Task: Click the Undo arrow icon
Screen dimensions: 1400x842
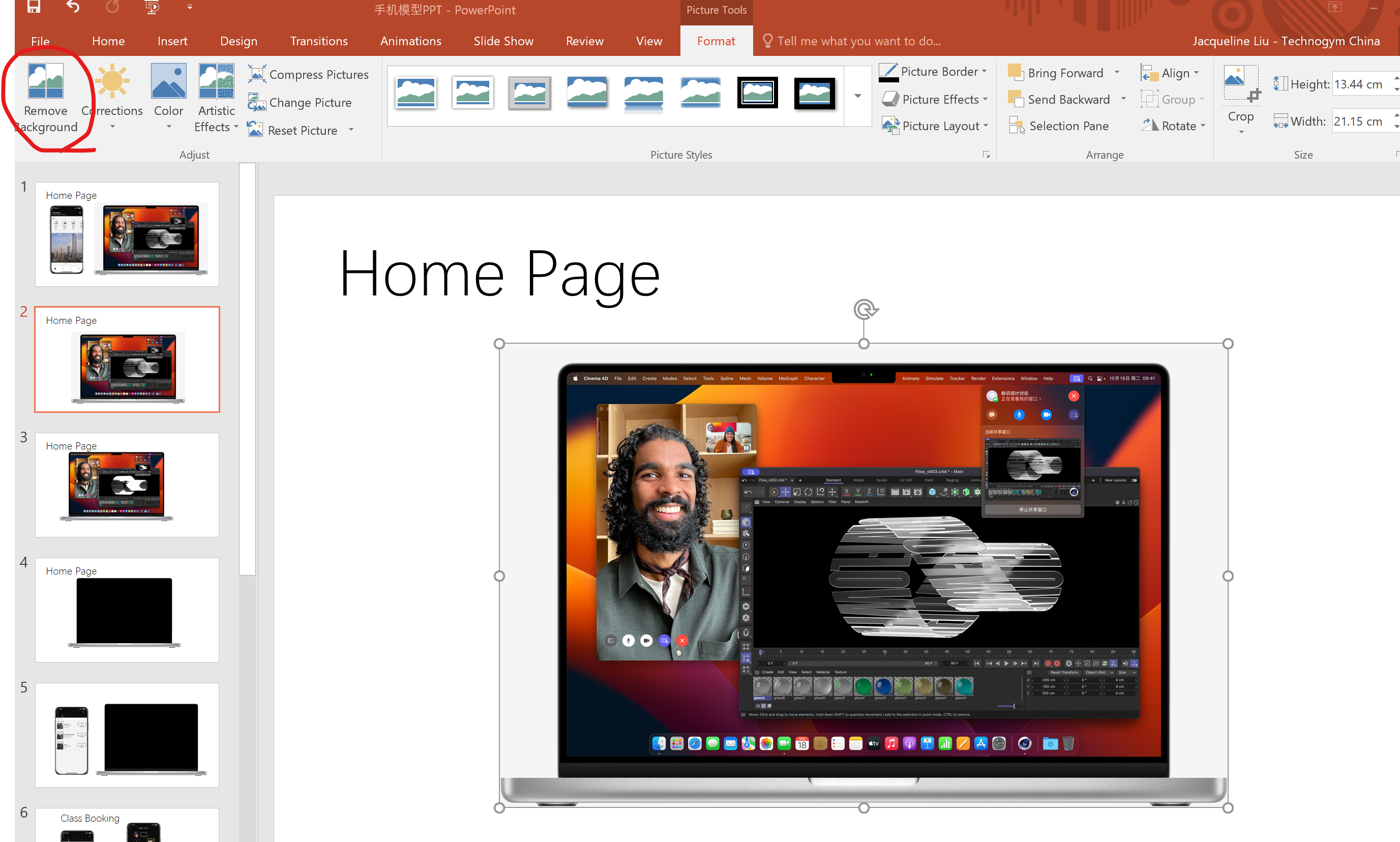Action: point(73,8)
